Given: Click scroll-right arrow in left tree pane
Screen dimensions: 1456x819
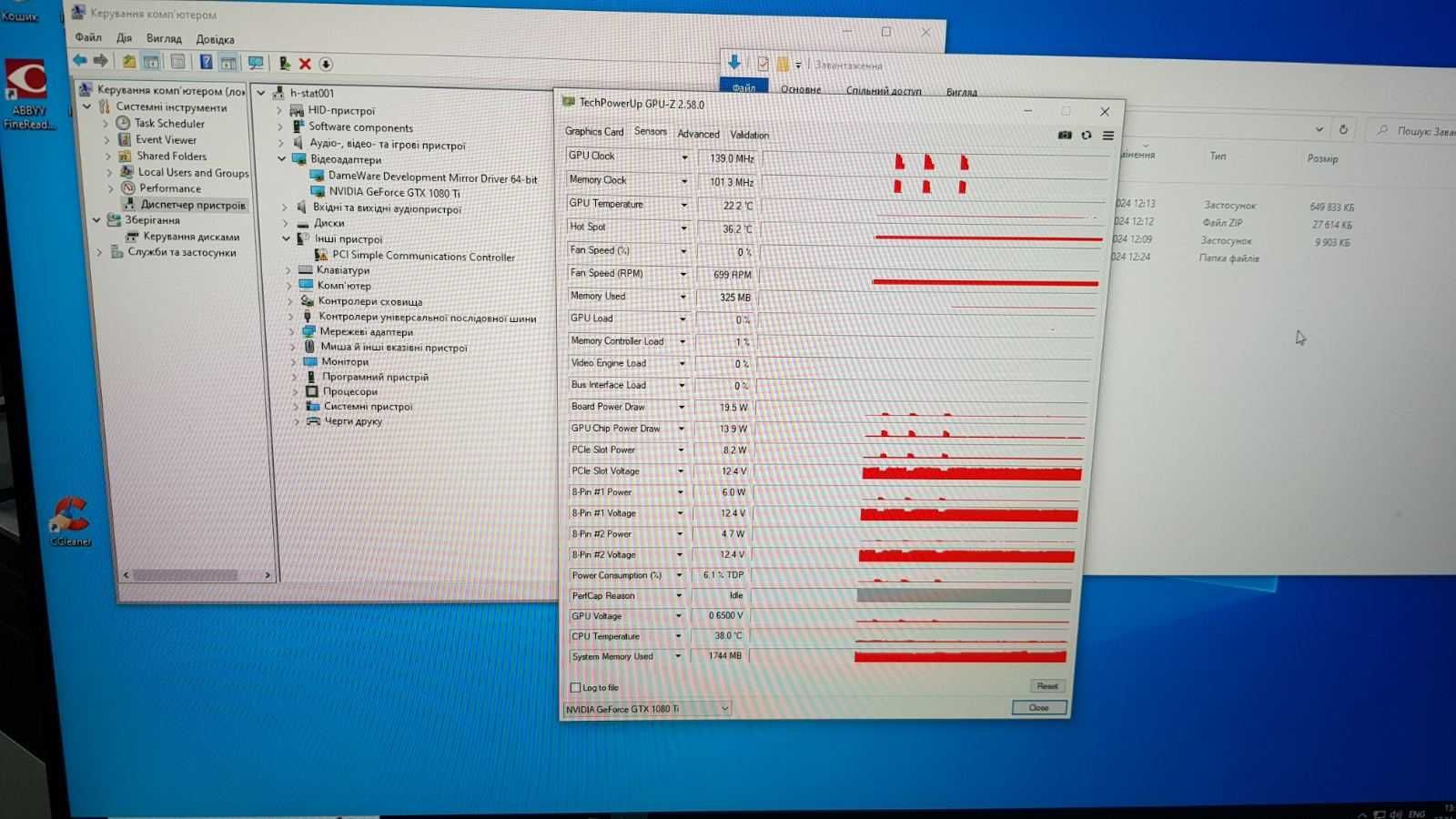Looking at the screenshot, I should (x=268, y=575).
